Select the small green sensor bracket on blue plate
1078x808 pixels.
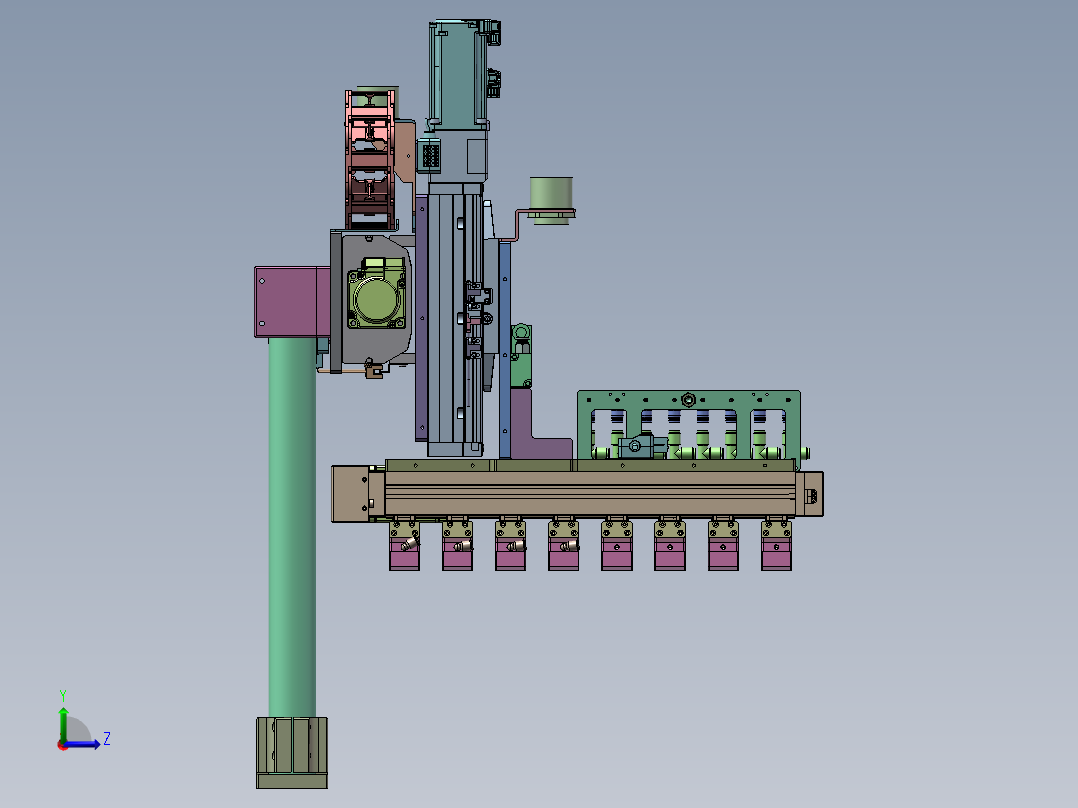point(521,356)
